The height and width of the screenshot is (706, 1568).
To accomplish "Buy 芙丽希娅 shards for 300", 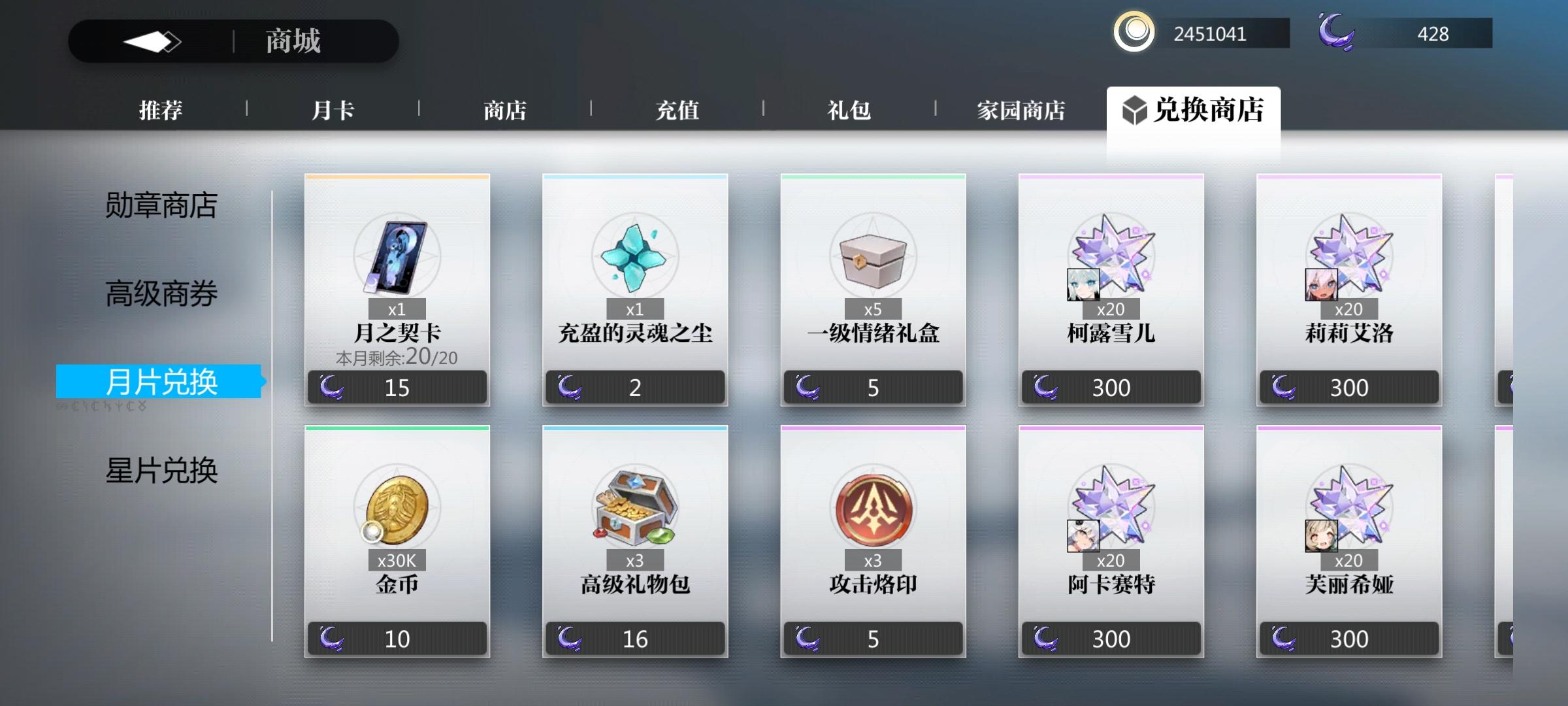I will (1349, 639).
